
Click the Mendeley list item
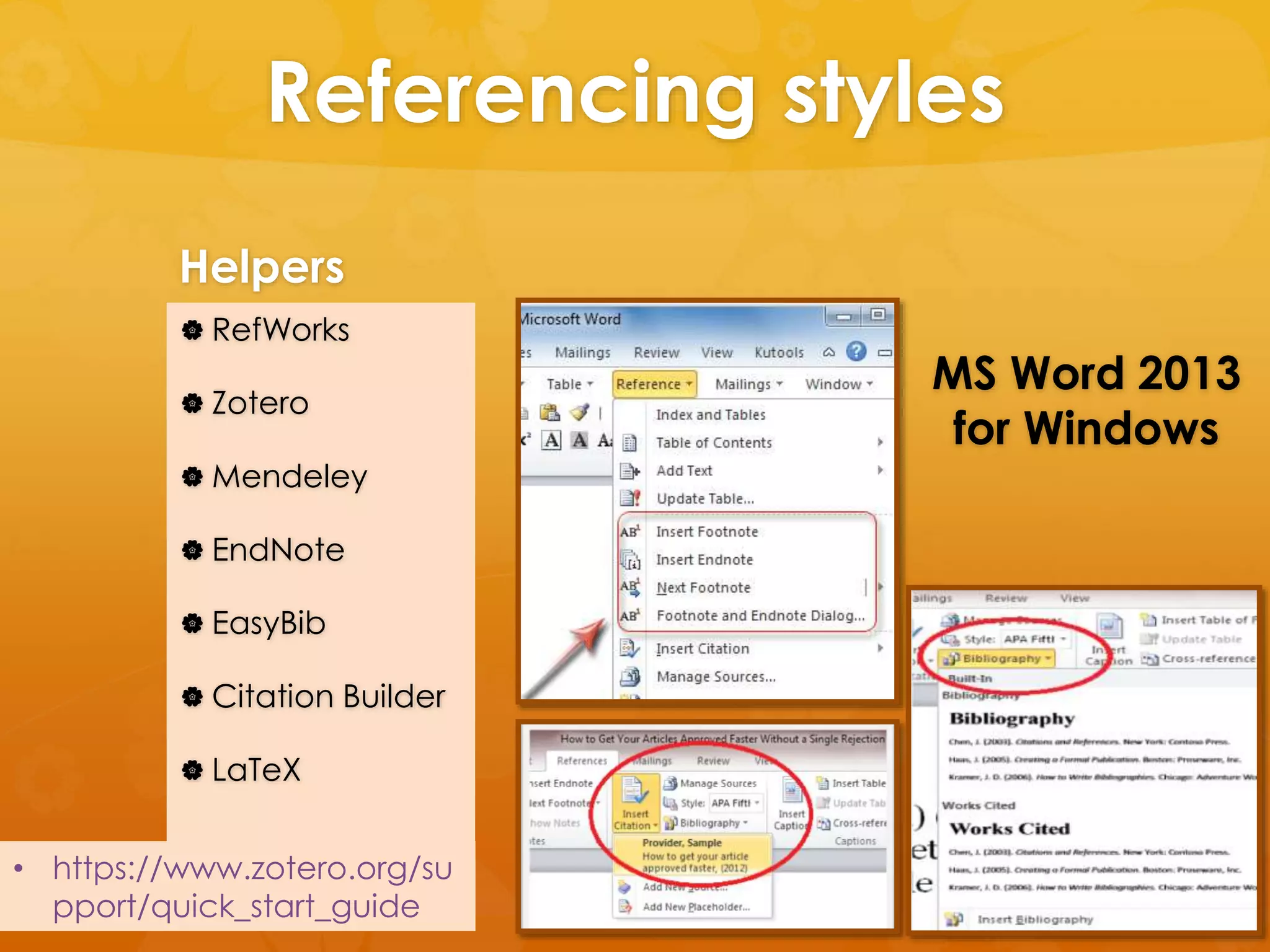click(290, 477)
